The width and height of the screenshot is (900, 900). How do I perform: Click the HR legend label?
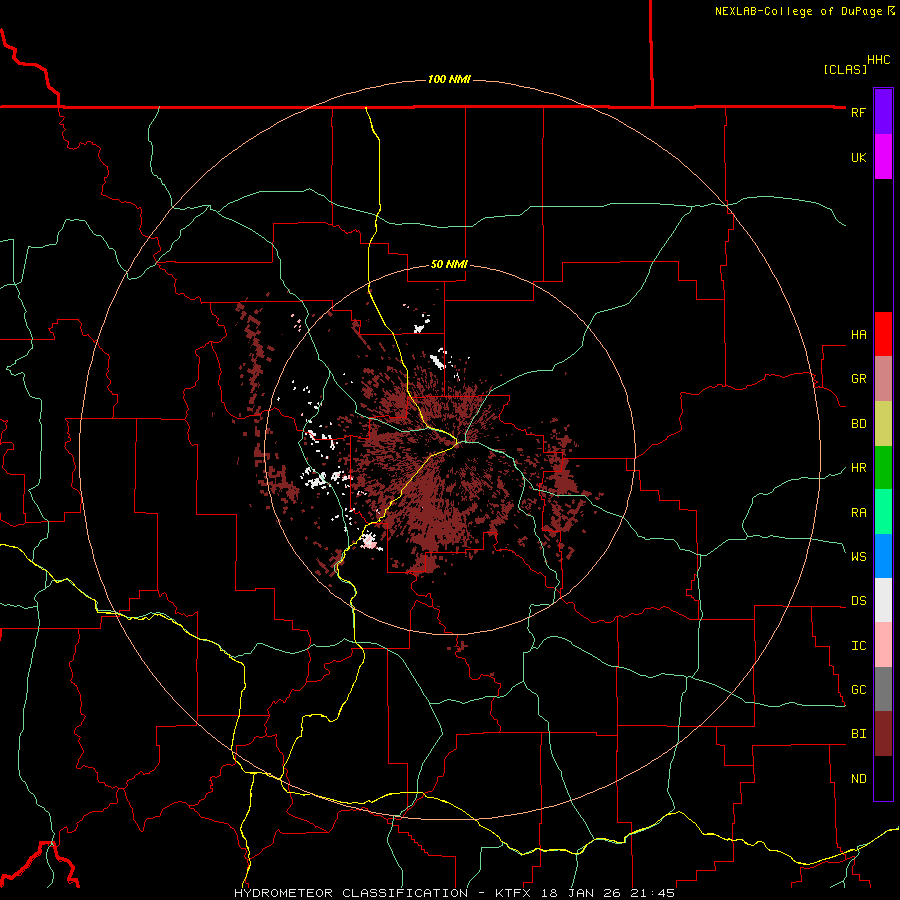coord(858,468)
